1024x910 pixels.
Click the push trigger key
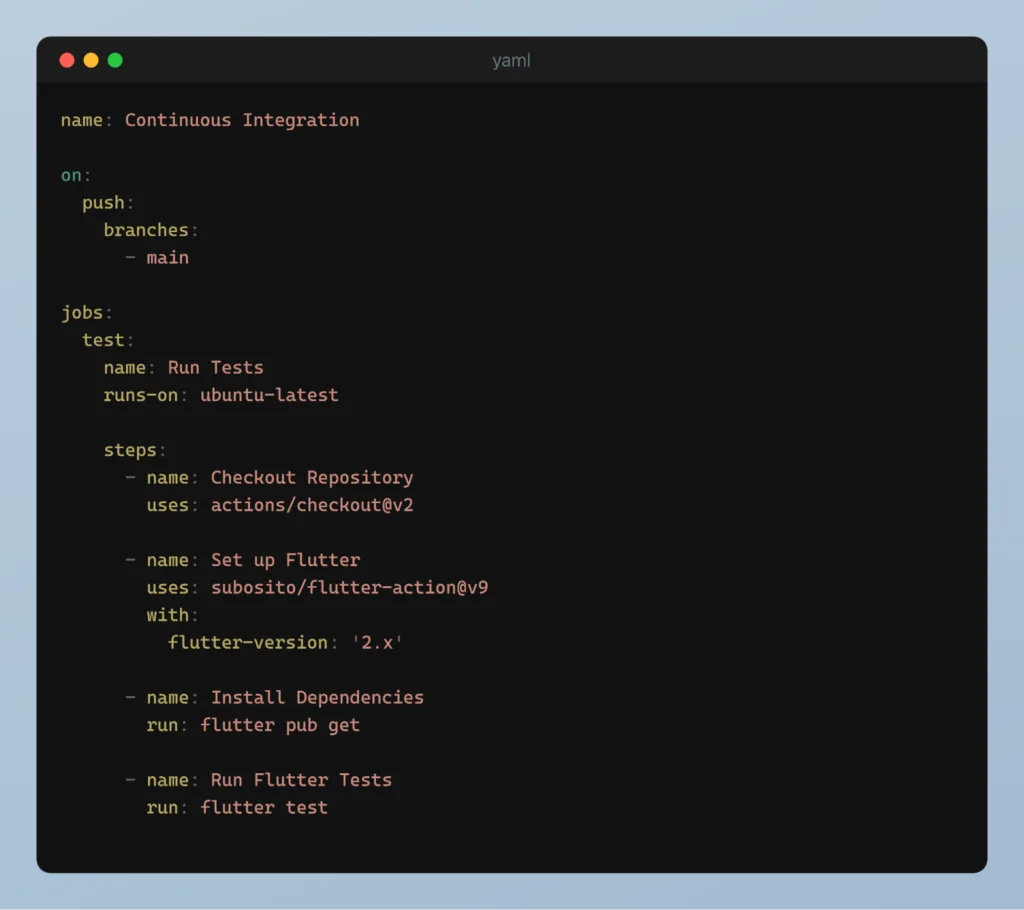click(x=103, y=203)
